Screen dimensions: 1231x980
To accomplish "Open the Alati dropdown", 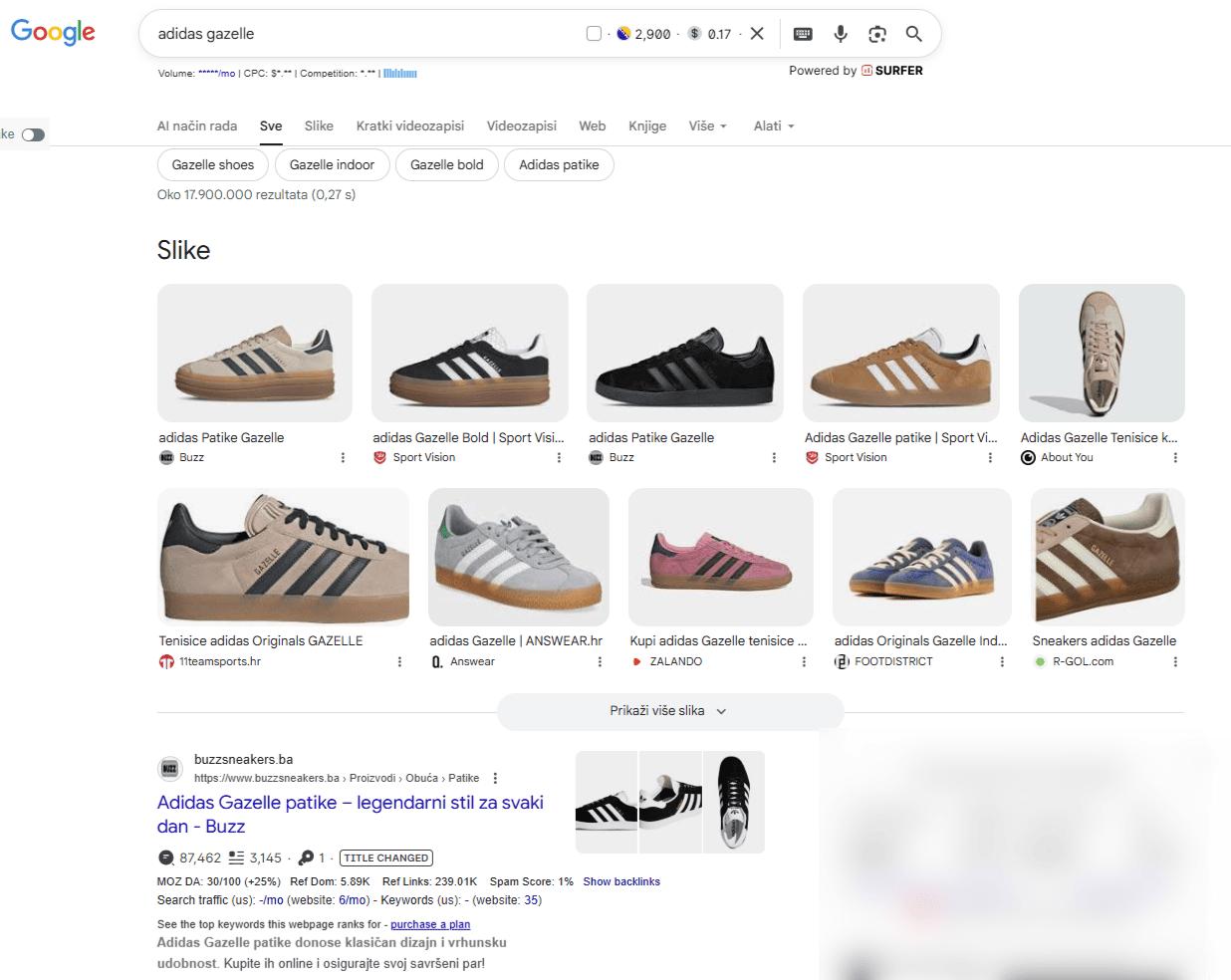I will [x=773, y=125].
